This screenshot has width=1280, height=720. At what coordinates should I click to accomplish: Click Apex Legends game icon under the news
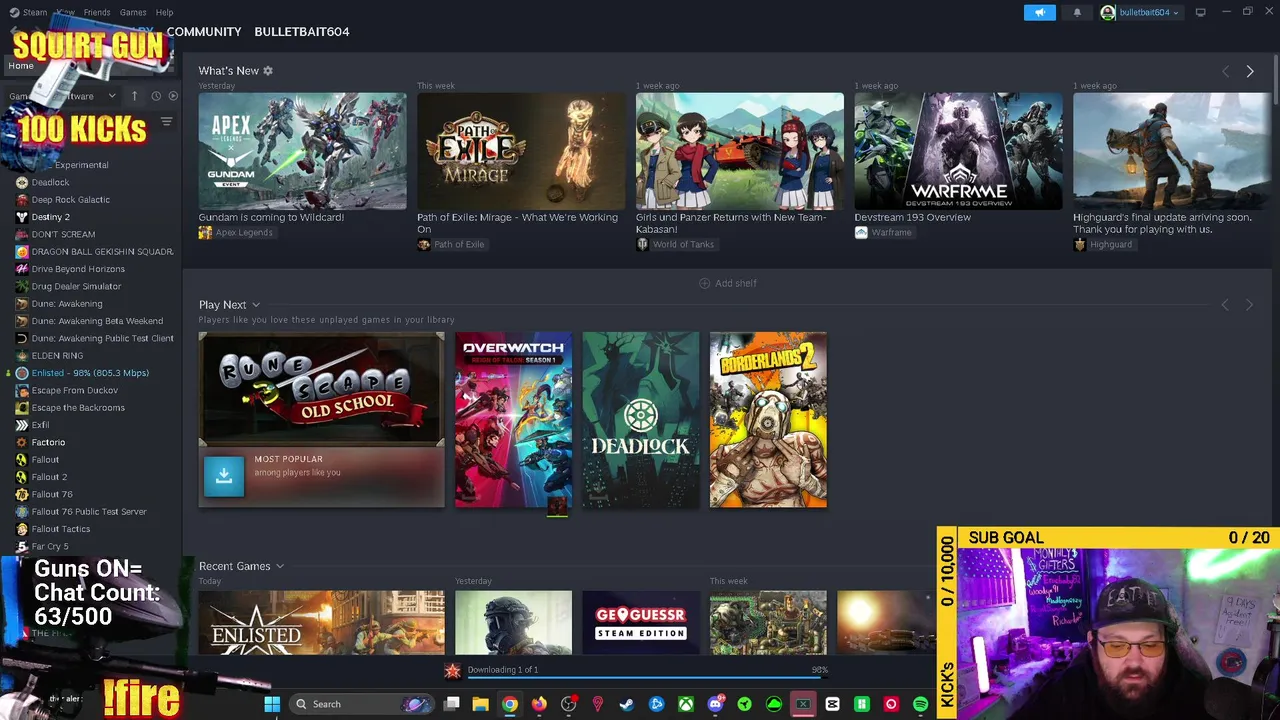pos(205,232)
